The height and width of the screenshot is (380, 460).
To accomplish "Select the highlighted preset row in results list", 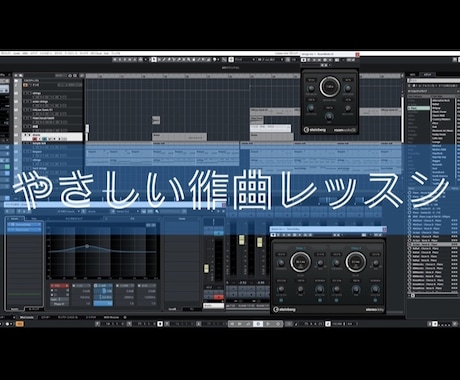I will [x=433, y=244].
